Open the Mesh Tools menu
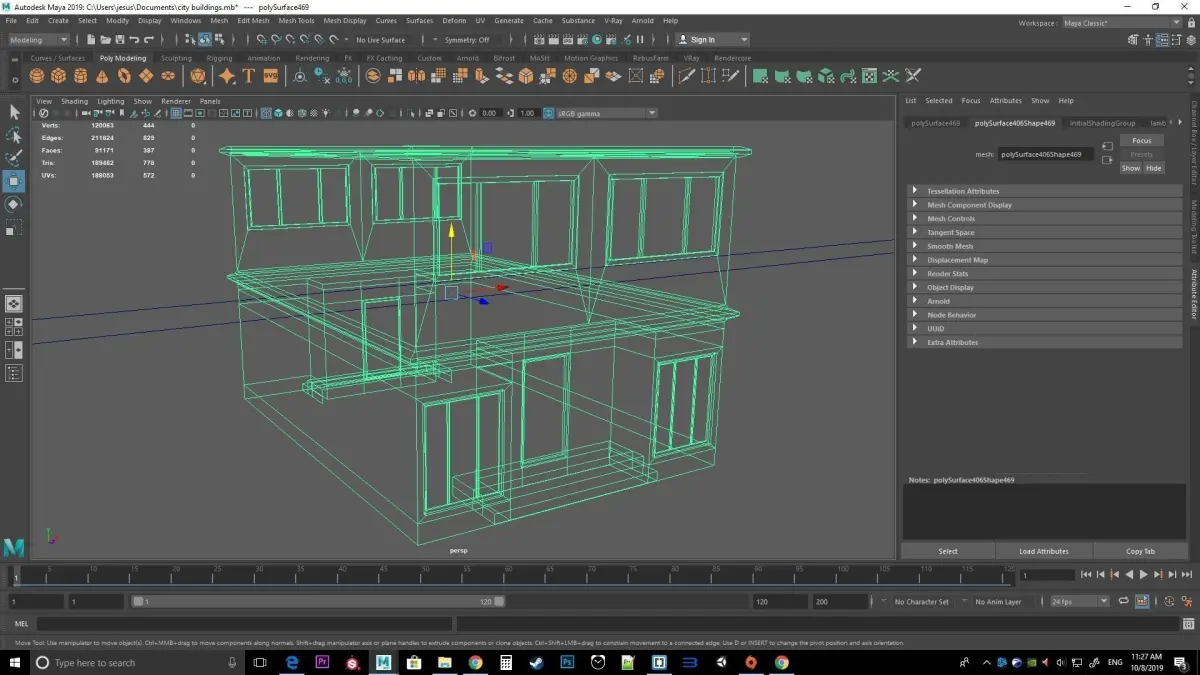The image size is (1200, 675). pyautogui.click(x=296, y=20)
